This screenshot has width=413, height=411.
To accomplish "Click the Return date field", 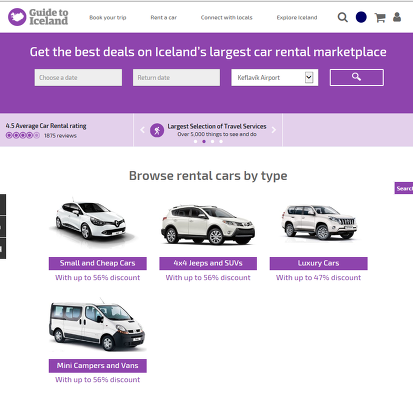I will [x=176, y=78].
